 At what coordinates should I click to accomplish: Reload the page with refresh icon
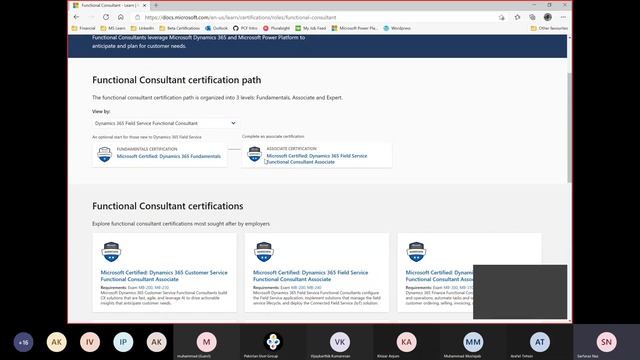pos(106,17)
